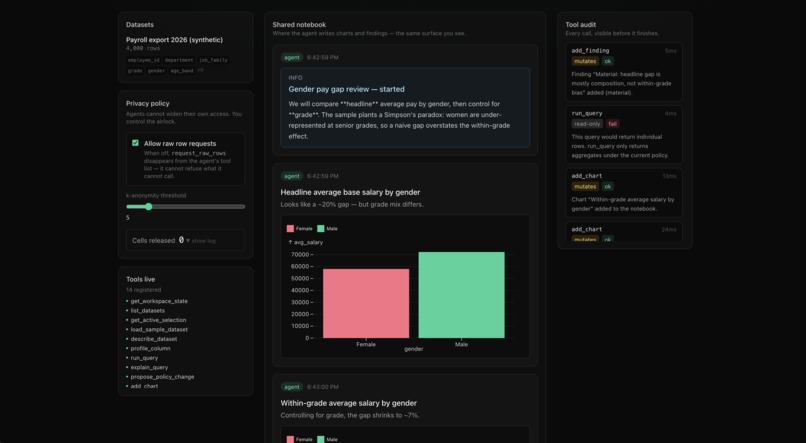The width and height of the screenshot is (806, 443).
Task: Click the employee_id column tag
Action: tap(143, 60)
